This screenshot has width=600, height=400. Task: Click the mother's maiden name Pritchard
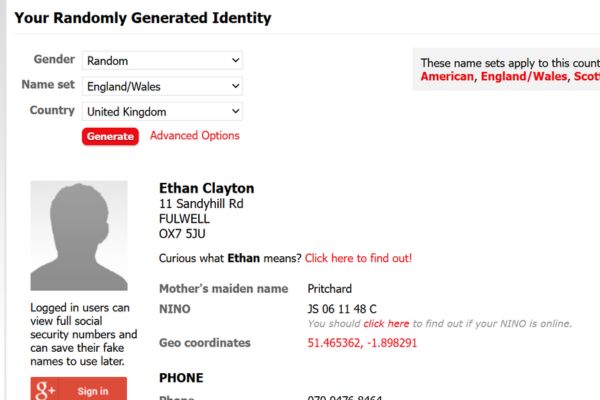pyautogui.click(x=330, y=289)
